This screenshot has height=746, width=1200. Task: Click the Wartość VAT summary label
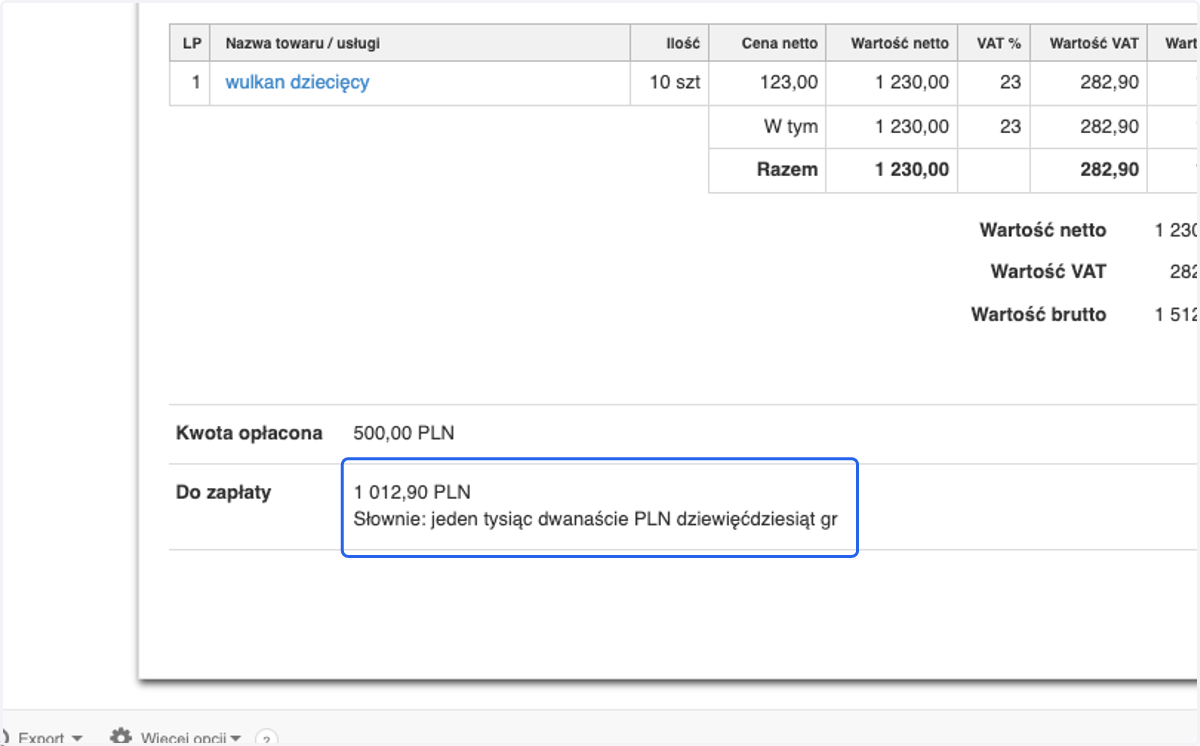(x=1049, y=271)
